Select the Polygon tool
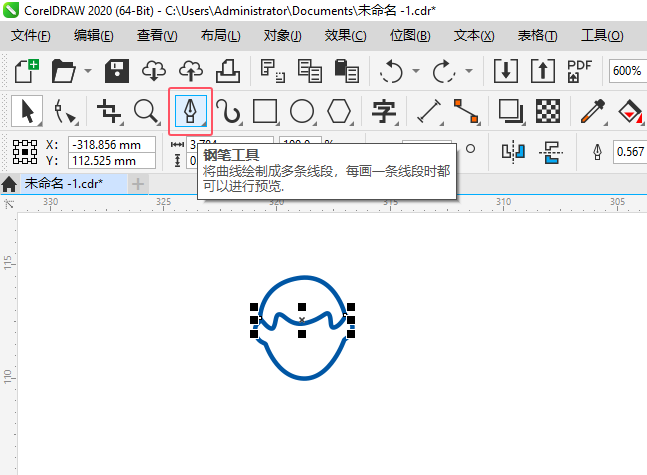This screenshot has width=647, height=475. (339, 111)
